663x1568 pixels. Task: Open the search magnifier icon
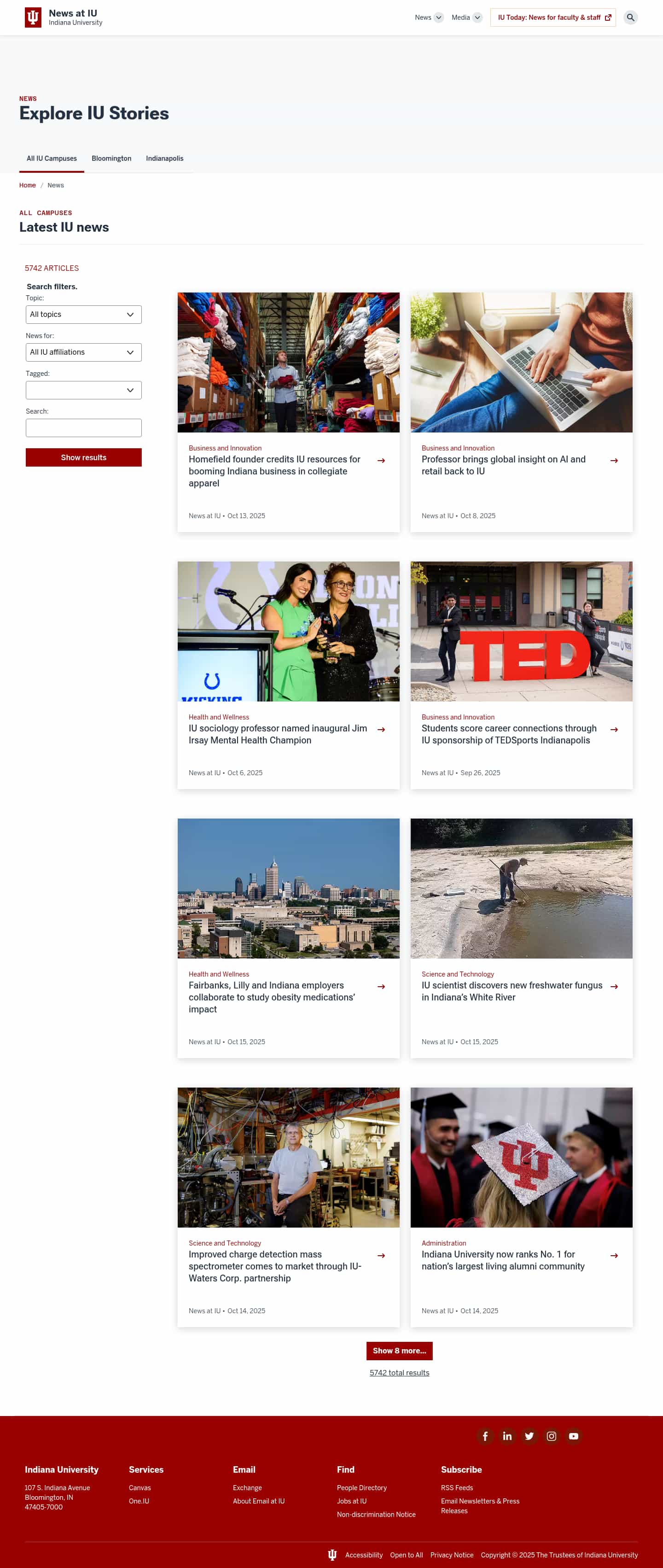(x=630, y=18)
